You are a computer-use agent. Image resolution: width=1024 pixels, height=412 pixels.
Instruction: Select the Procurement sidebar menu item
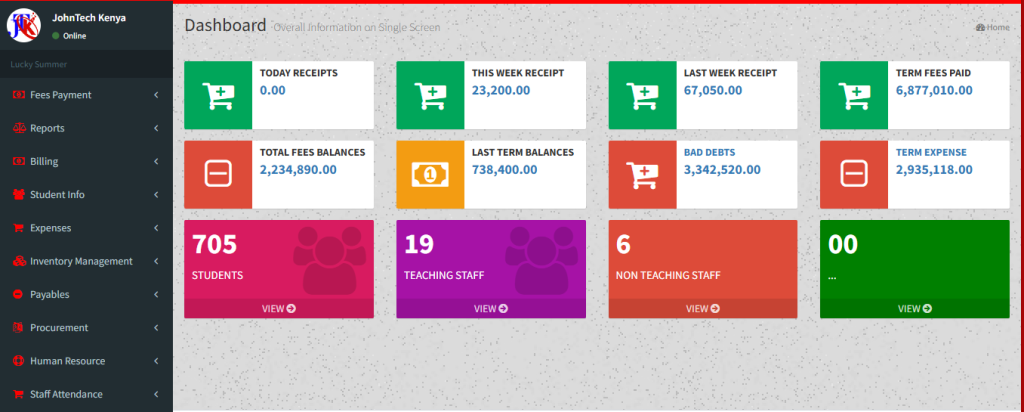(58, 328)
